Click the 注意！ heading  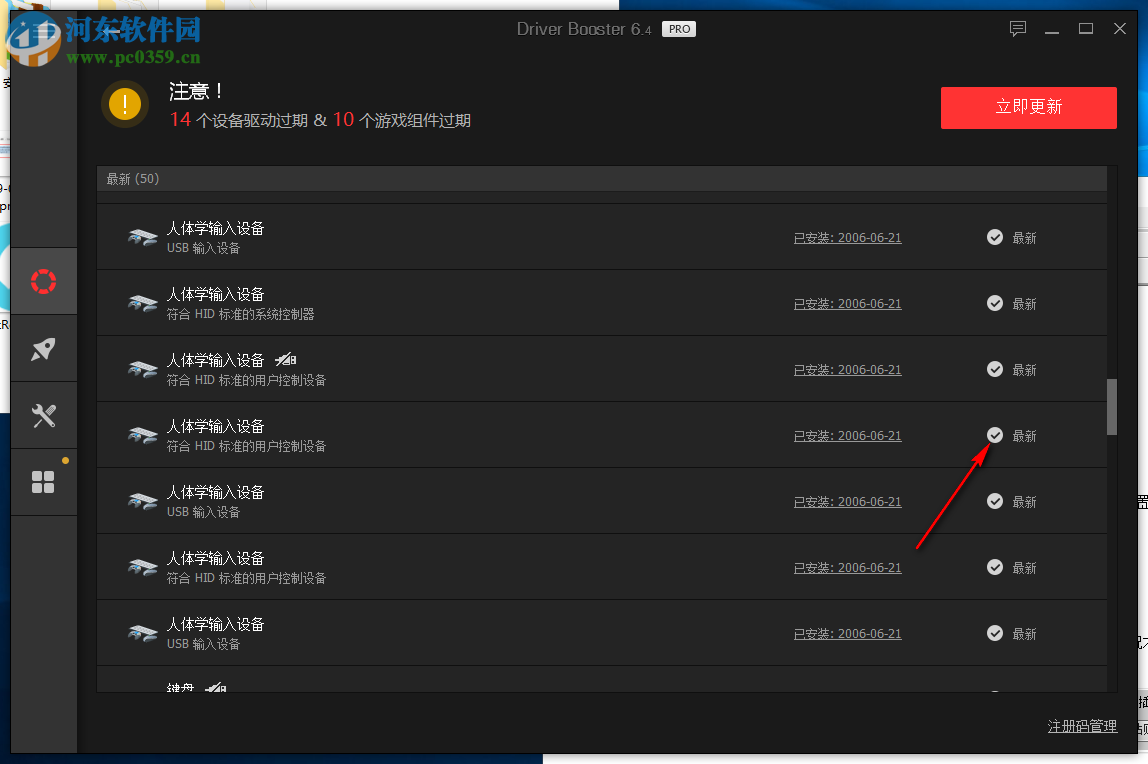point(197,91)
